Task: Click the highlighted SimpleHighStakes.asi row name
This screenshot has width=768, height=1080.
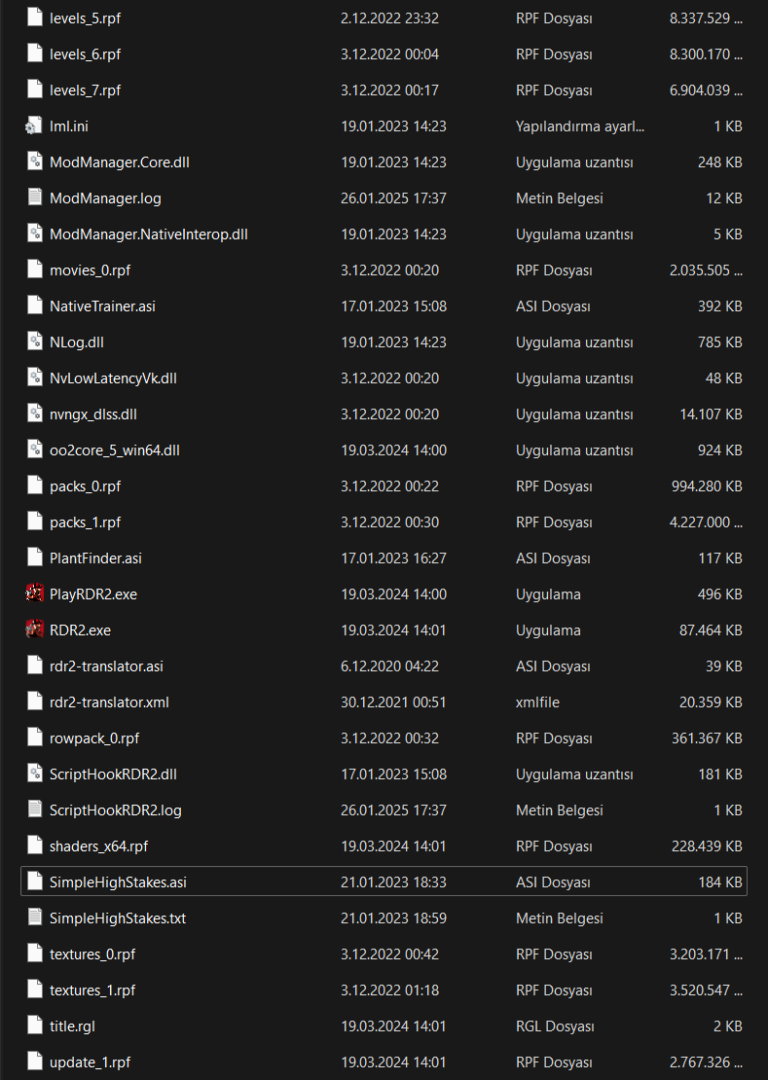Action: (118, 882)
